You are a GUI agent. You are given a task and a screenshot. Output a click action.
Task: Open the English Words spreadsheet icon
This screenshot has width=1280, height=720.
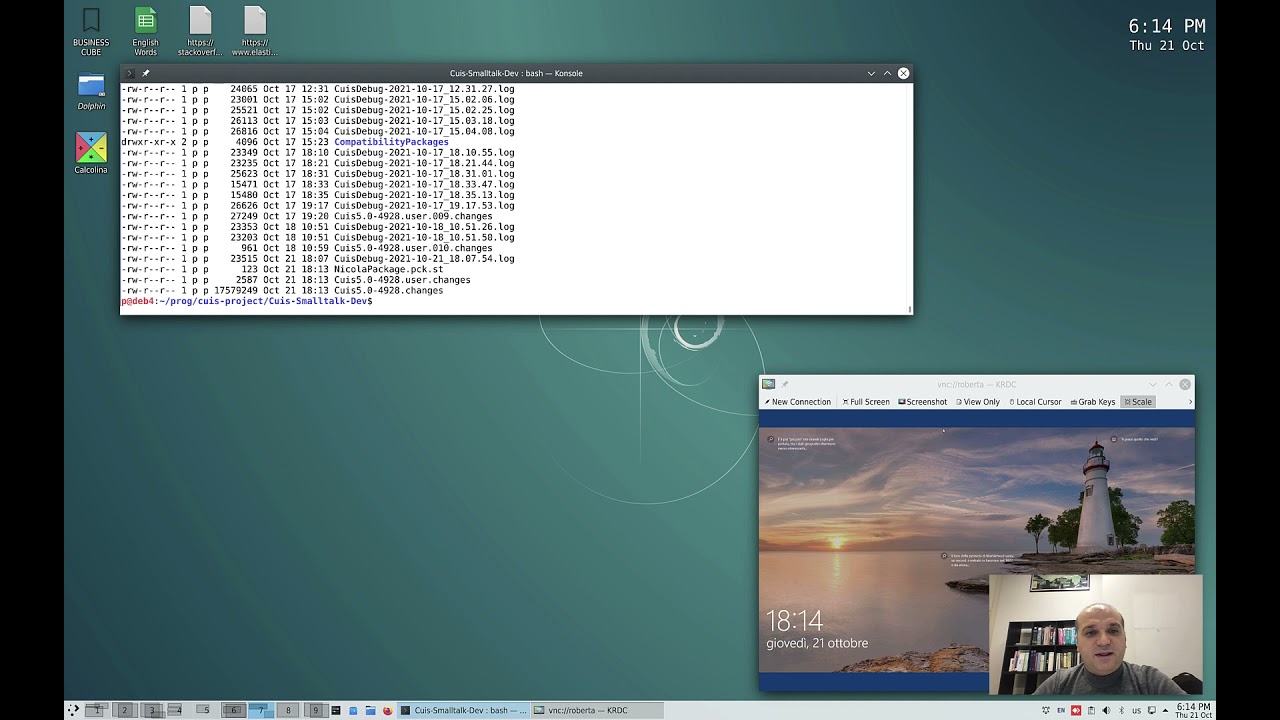tap(146, 31)
